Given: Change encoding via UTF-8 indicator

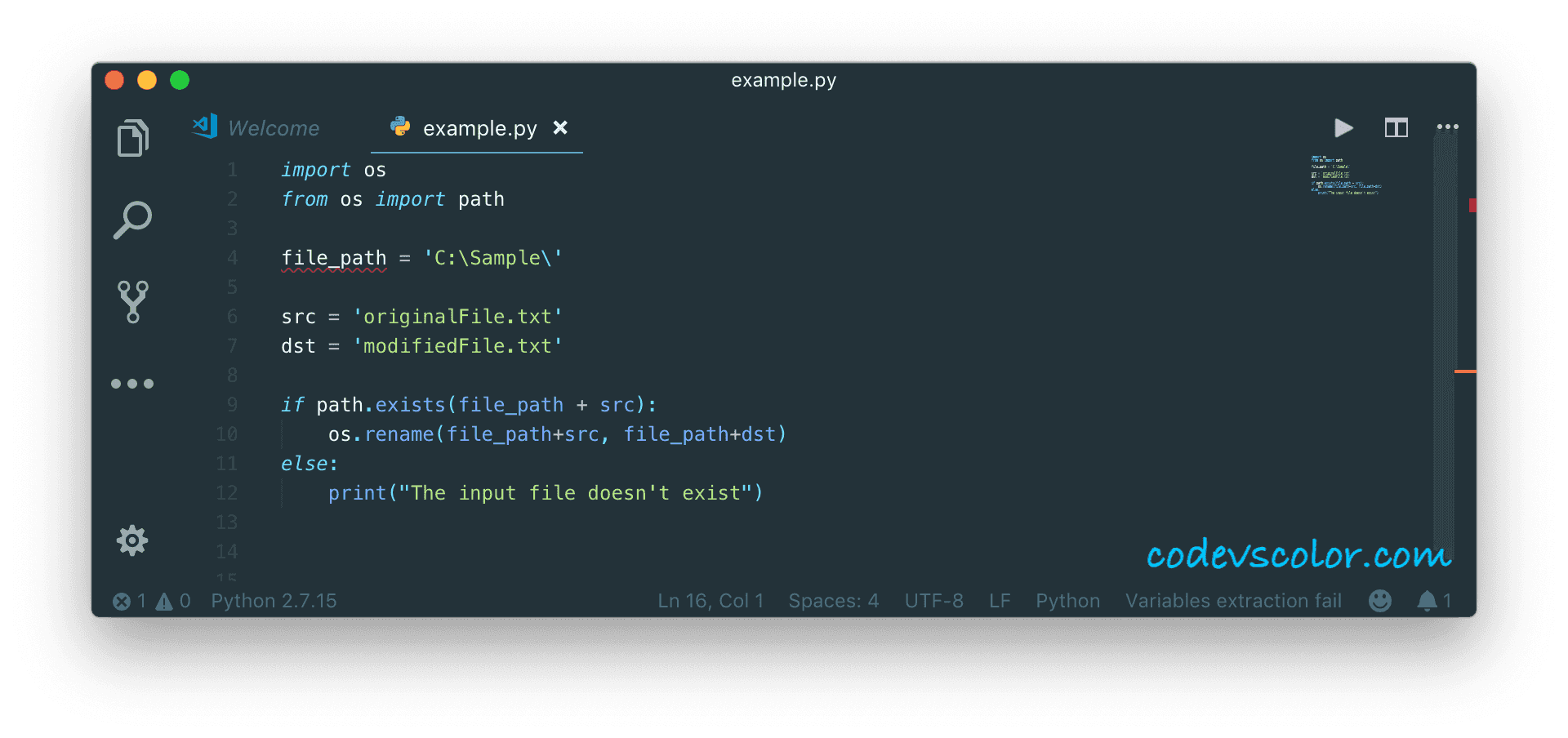Looking at the screenshot, I should (933, 601).
